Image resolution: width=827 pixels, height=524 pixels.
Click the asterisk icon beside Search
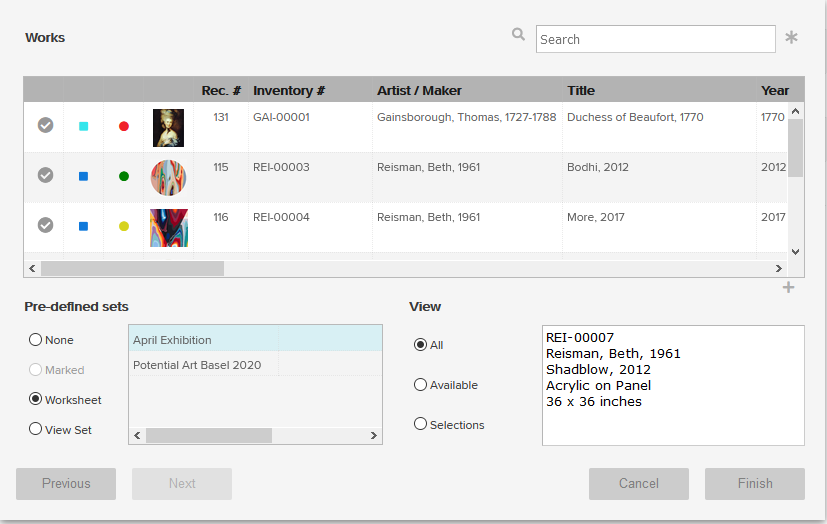pyautogui.click(x=791, y=37)
